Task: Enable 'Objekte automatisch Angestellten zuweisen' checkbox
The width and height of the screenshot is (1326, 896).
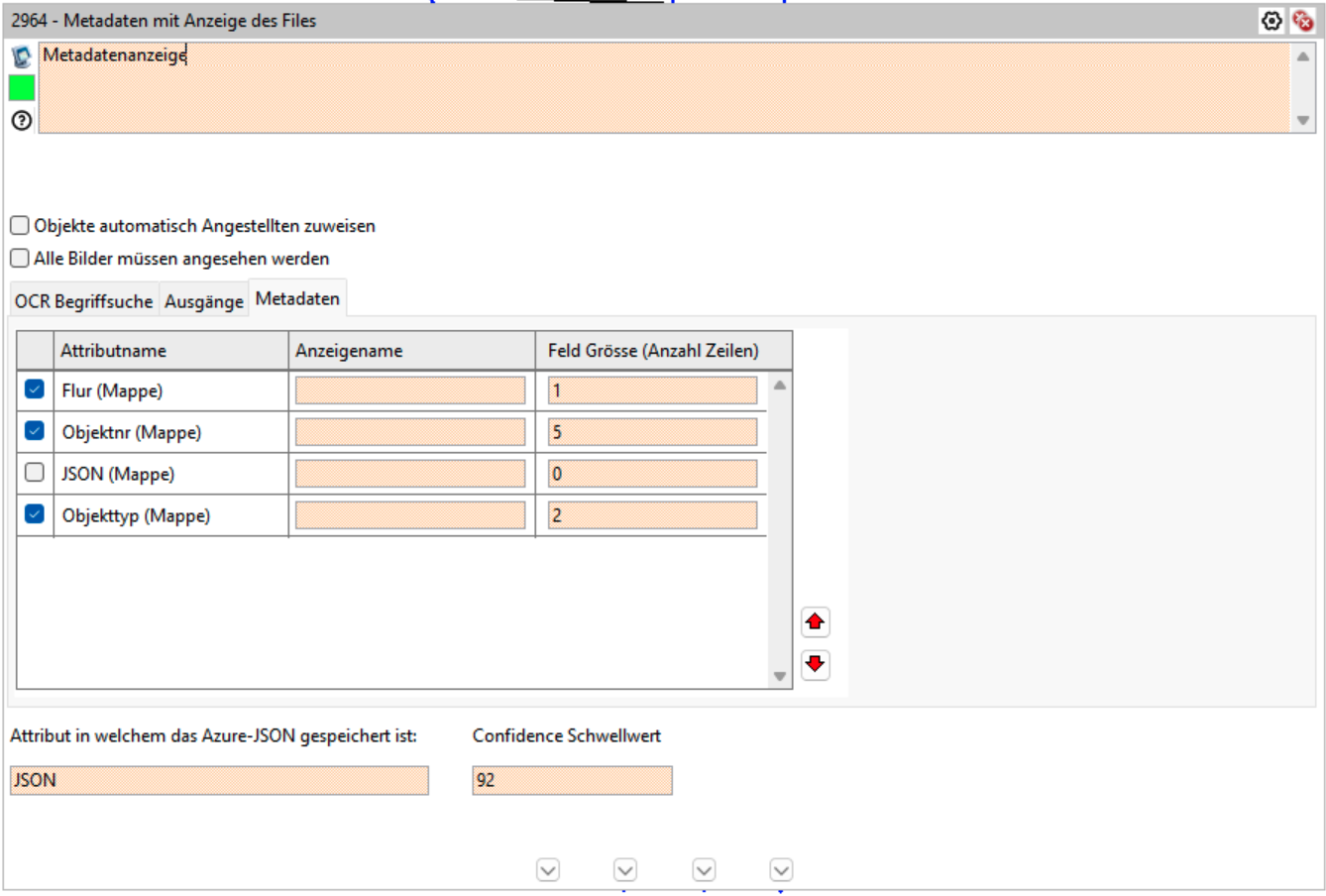Action: tap(20, 226)
